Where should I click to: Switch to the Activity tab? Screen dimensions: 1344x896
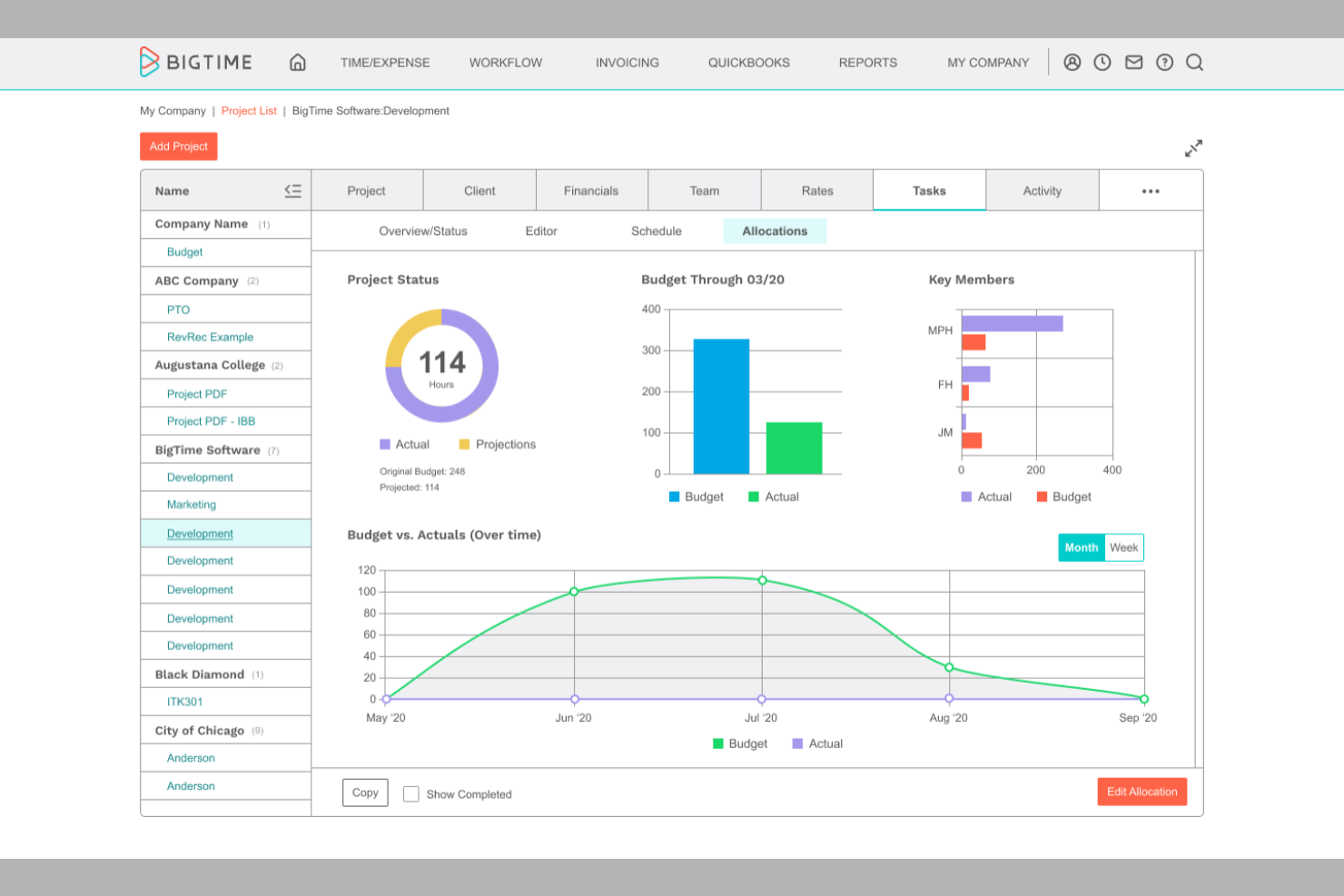tap(1043, 191)
